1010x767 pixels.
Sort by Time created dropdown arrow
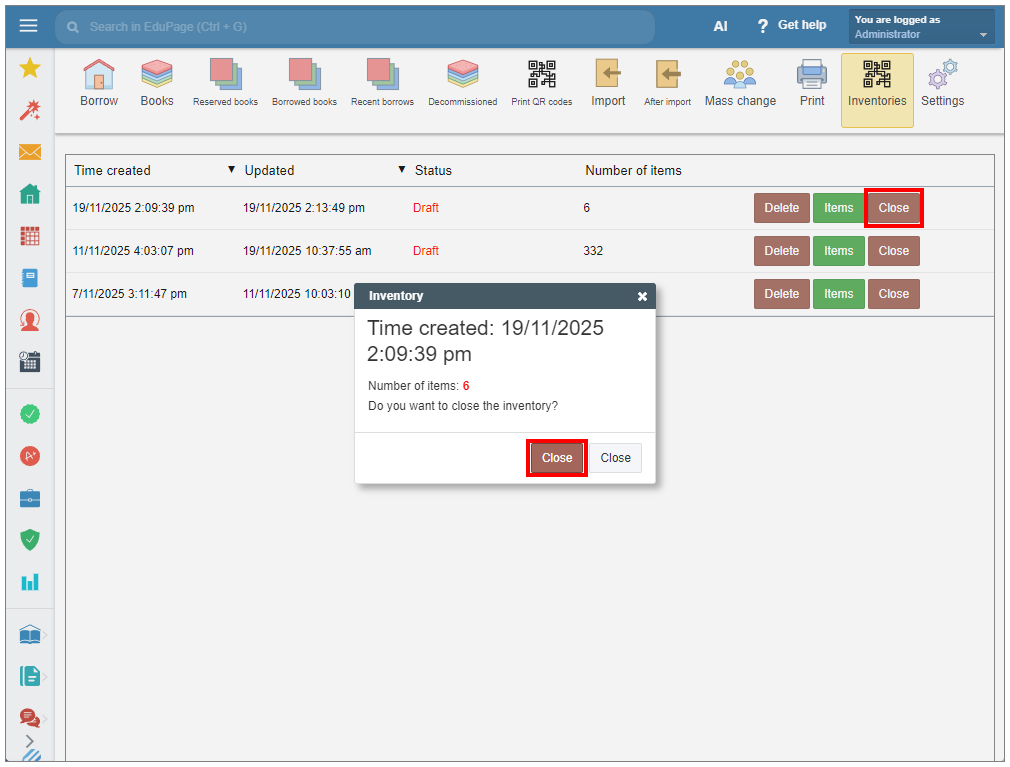pos(232,170)
